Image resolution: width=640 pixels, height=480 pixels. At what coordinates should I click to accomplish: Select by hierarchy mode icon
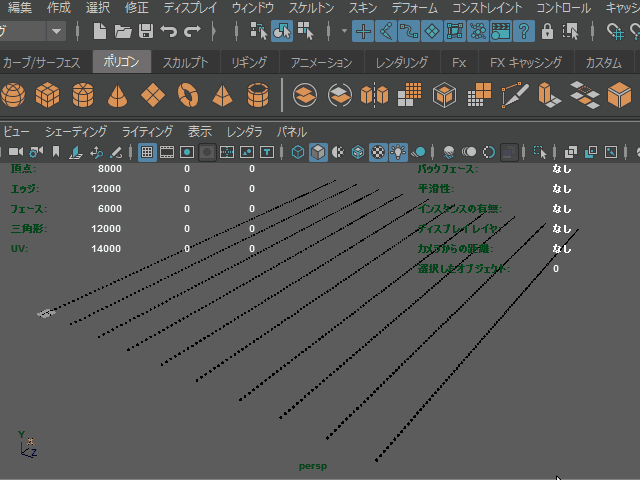[x=259, y=31]
